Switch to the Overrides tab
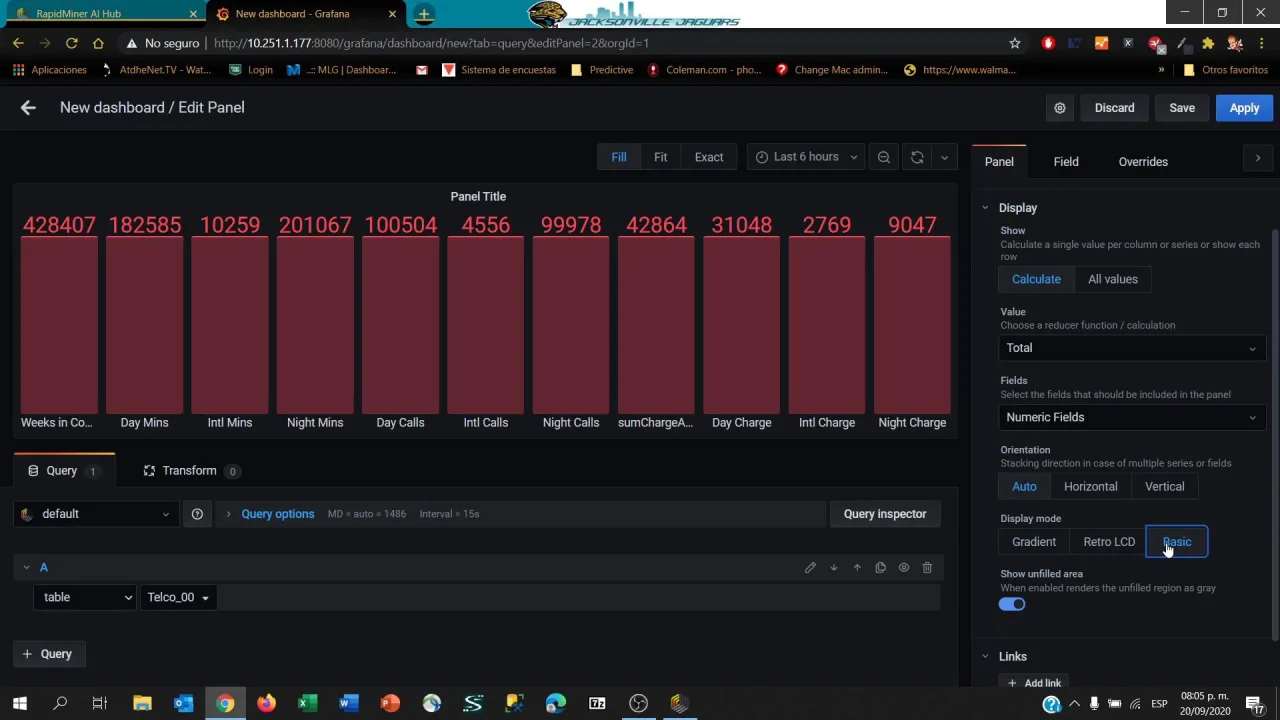Image resolution: width=1280 pixels, height=720 pixels. pos(1143,162)
